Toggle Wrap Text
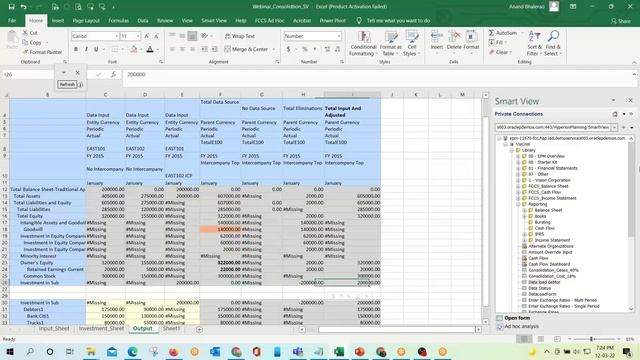This screenshot has width=640, height=360. (240, 36)
